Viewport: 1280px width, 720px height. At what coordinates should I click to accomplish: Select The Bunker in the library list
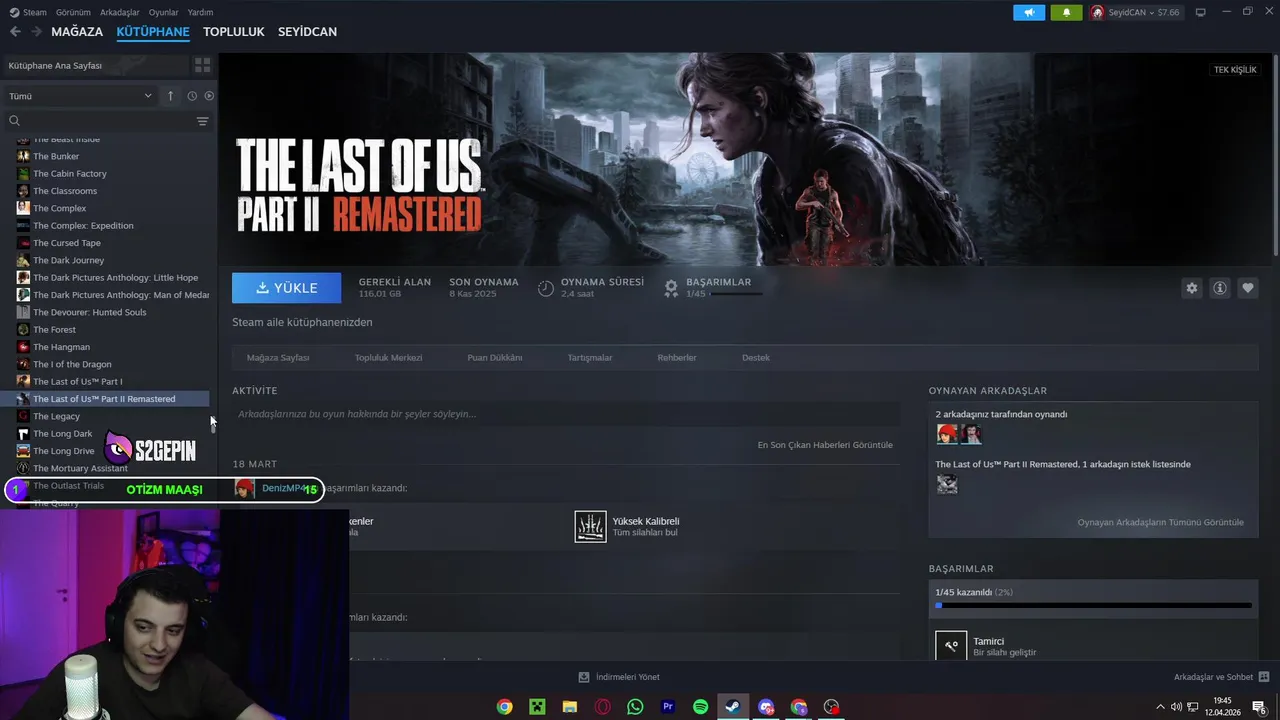56,156
